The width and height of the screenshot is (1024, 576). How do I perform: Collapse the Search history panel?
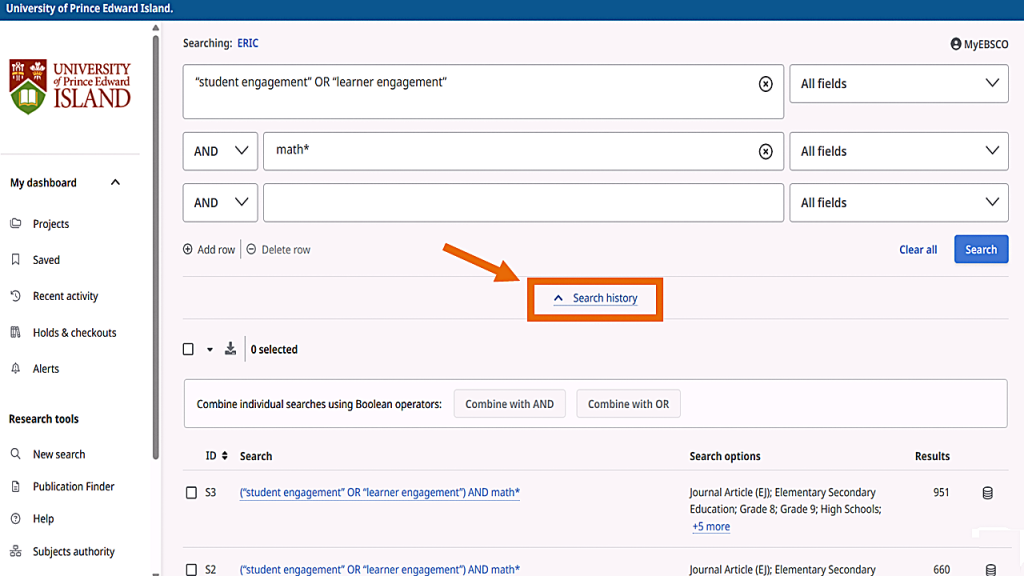click(595, 298)
